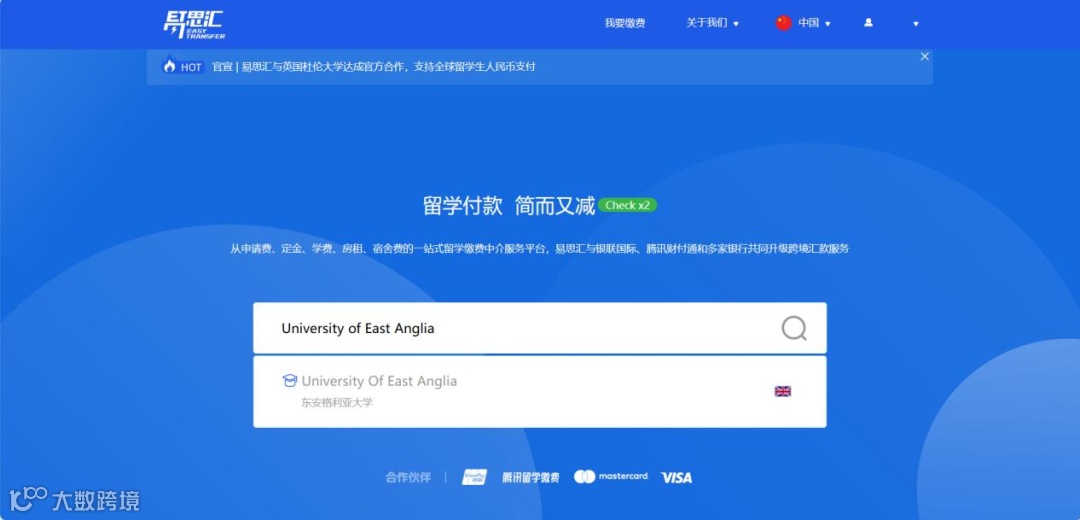
Task: Click the Mastercard partner logo
Action: (x=611, y=477)
